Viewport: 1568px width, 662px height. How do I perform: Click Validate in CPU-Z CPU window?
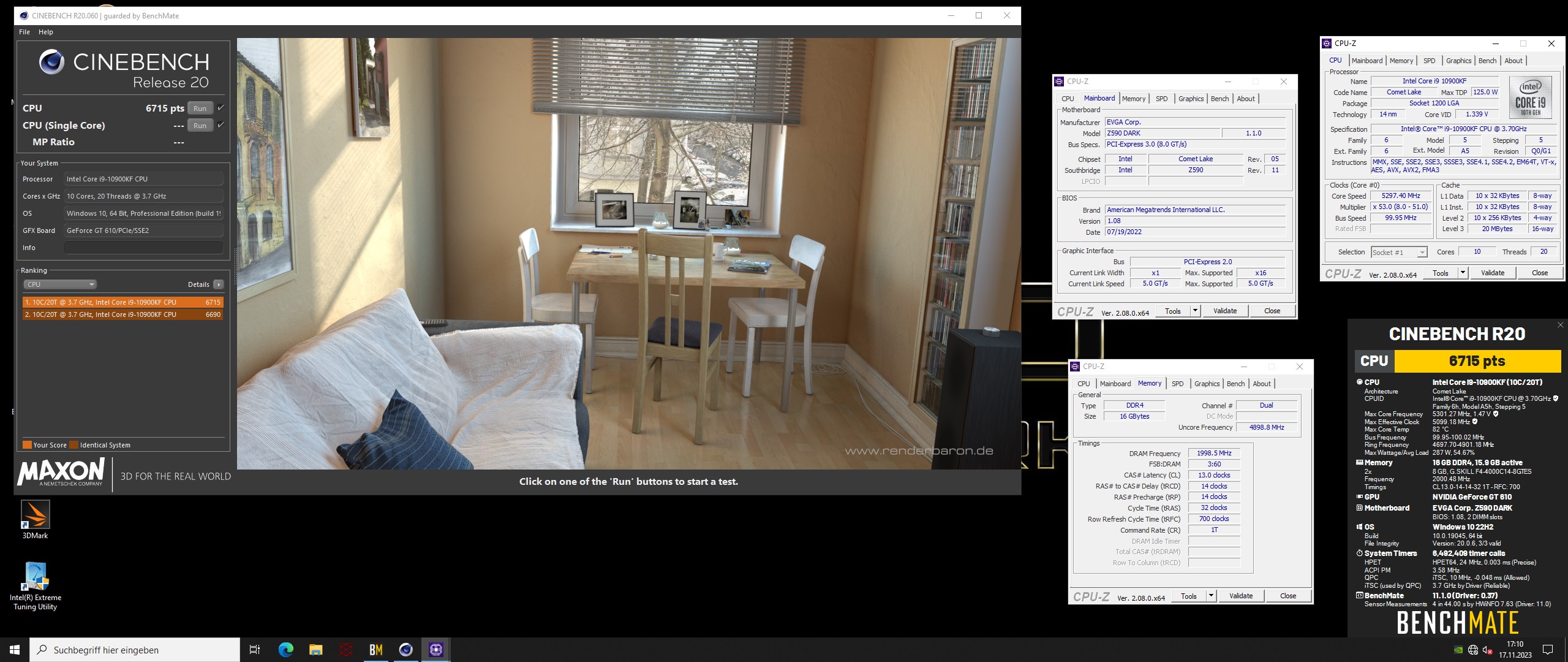(1492, 273)
